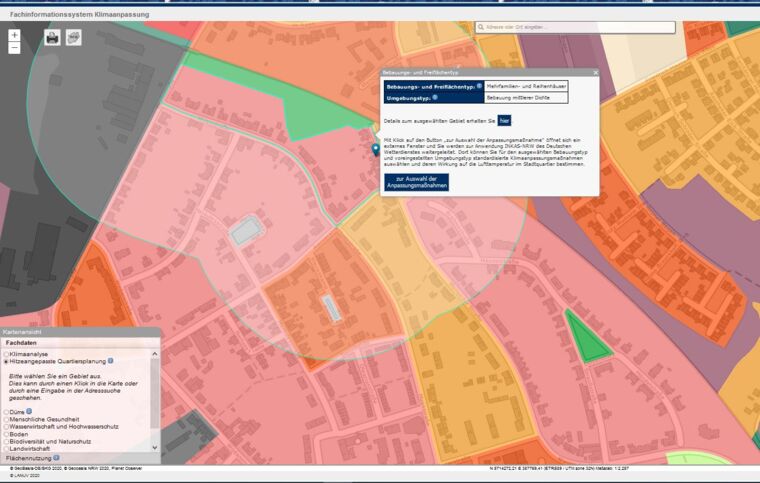Click the blue location pin marker
Image resolution: width=760 pixels, height=483 pixels.
[x=375, y=150]
